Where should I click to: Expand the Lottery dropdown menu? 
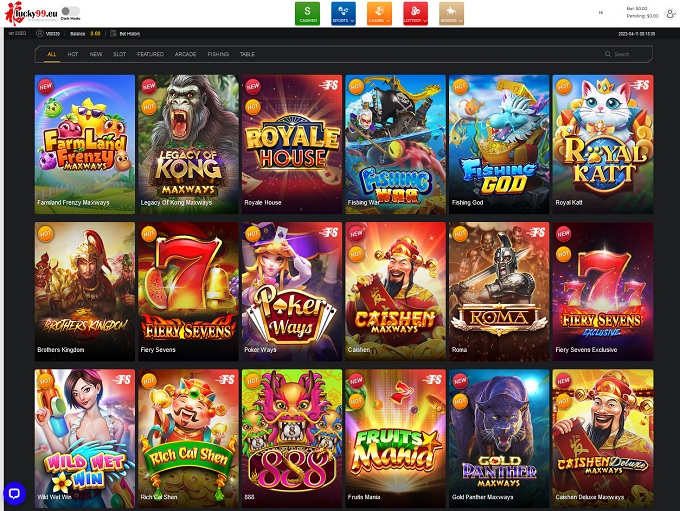tap(415, 13)
